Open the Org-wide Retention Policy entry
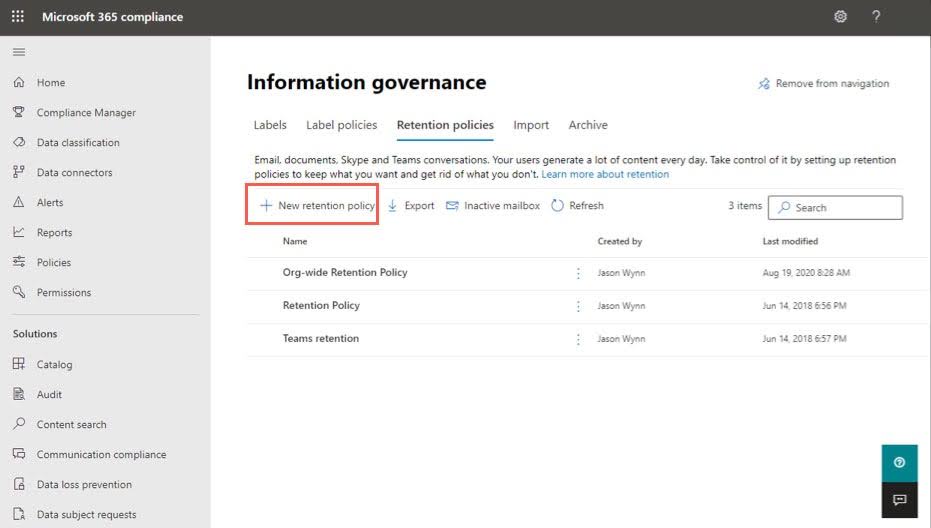The image size is (931, 528). [345, 273]
